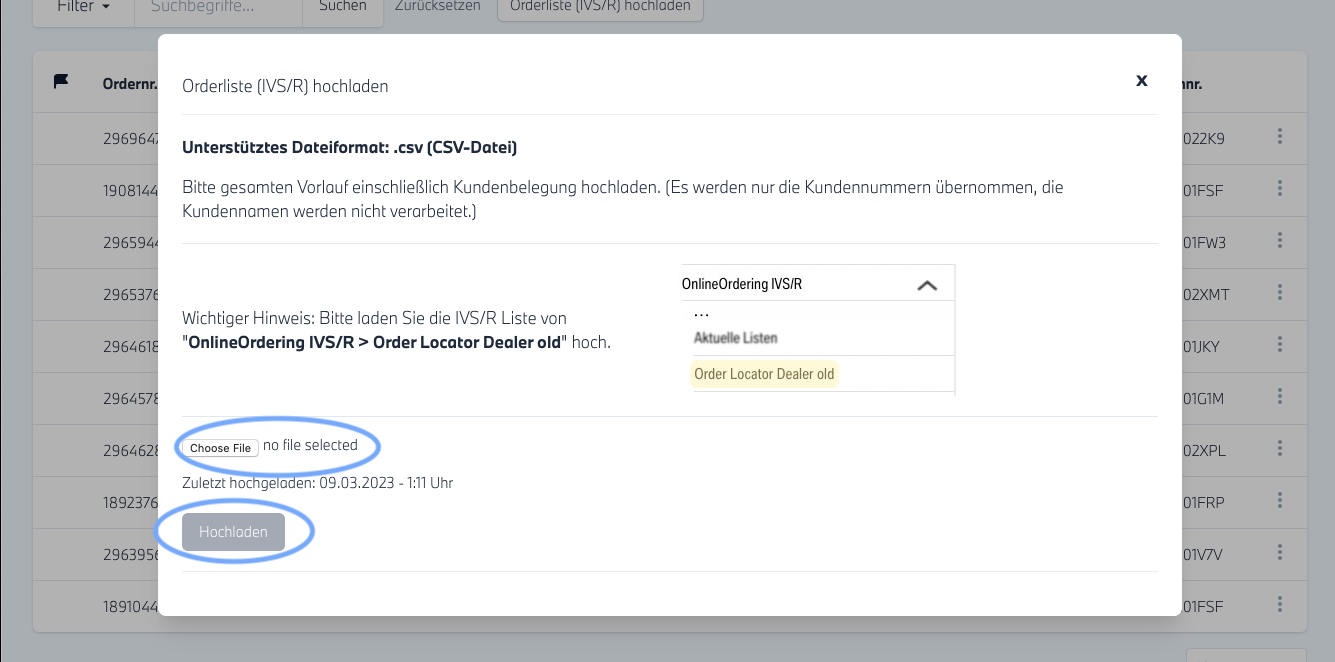
Task: Click the Ordernr. column header
Action: [x=130, y=84]
